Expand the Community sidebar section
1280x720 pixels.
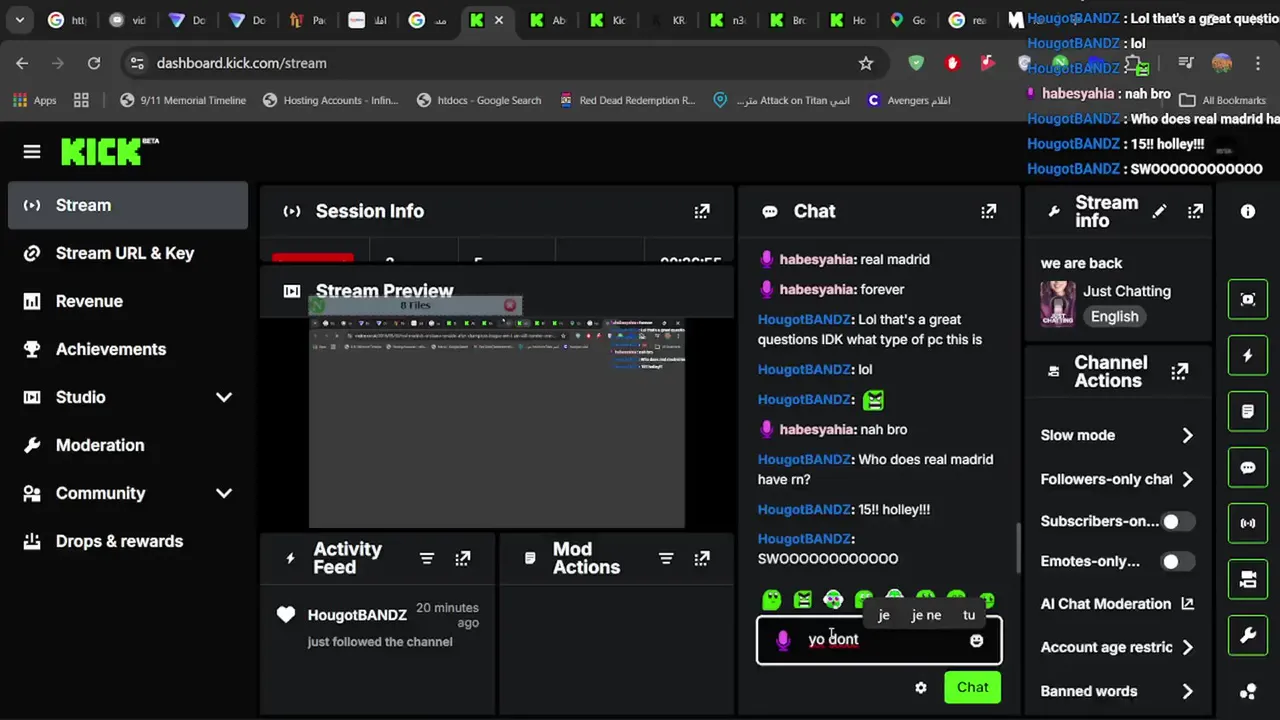click(224, 493)
